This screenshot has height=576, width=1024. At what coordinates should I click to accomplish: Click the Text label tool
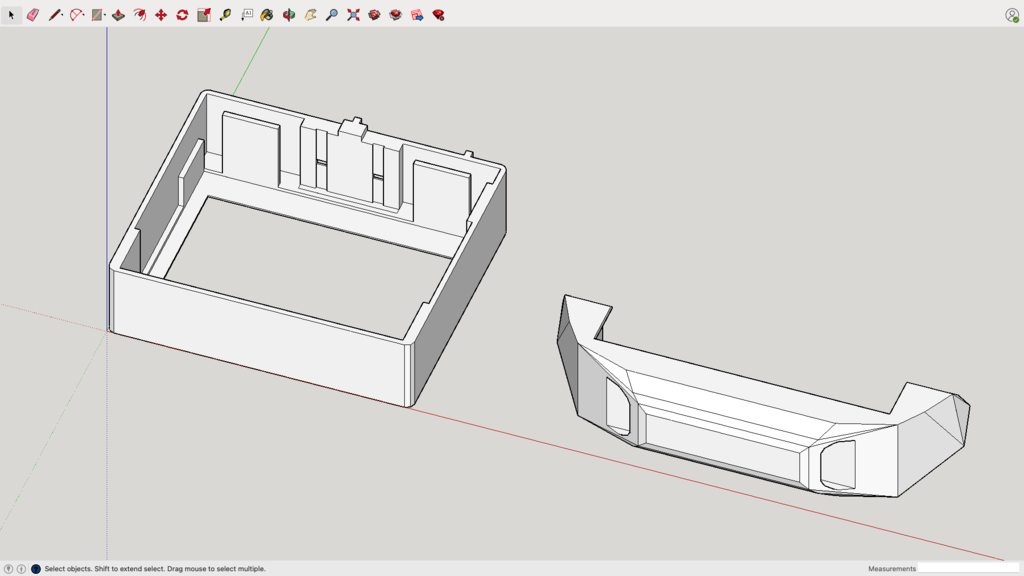pyautogui.click(x=247, y=15)
